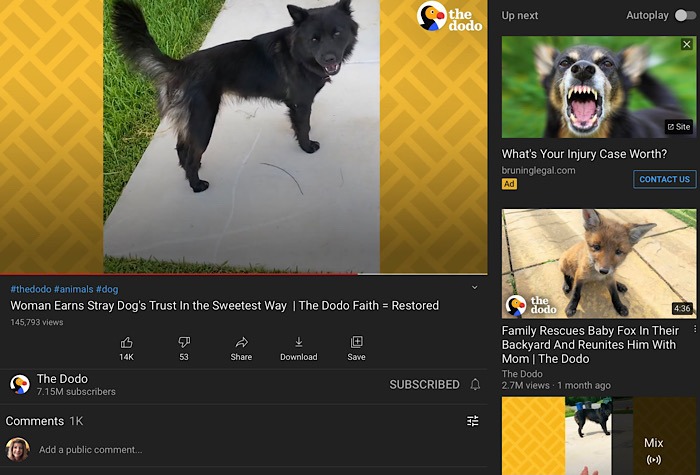Click the thumbs down dislike icon
Image resolution: width=700 pixels, height=475 pixels.
pyautogui.click(x=183, y=343)
